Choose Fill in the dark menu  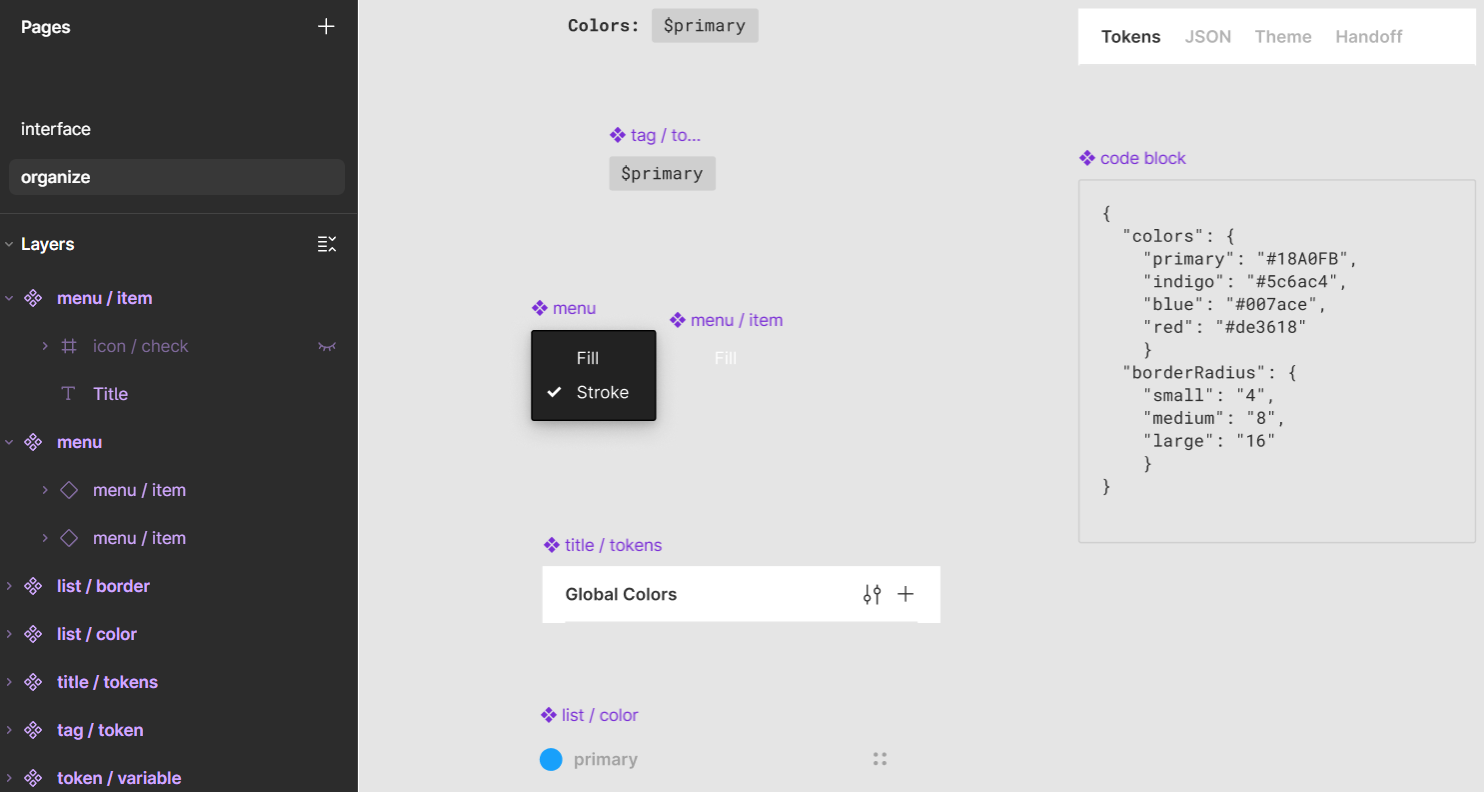click(588, 358)
